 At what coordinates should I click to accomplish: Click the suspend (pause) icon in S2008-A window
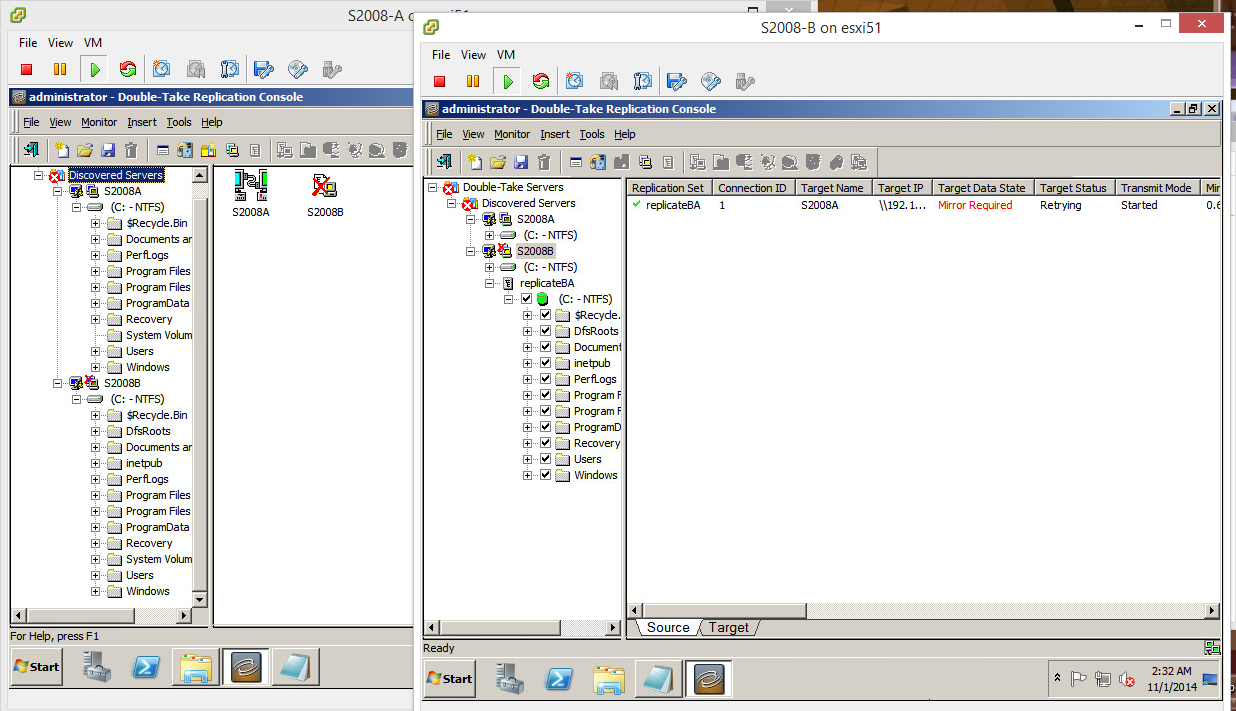coord(60,69)
